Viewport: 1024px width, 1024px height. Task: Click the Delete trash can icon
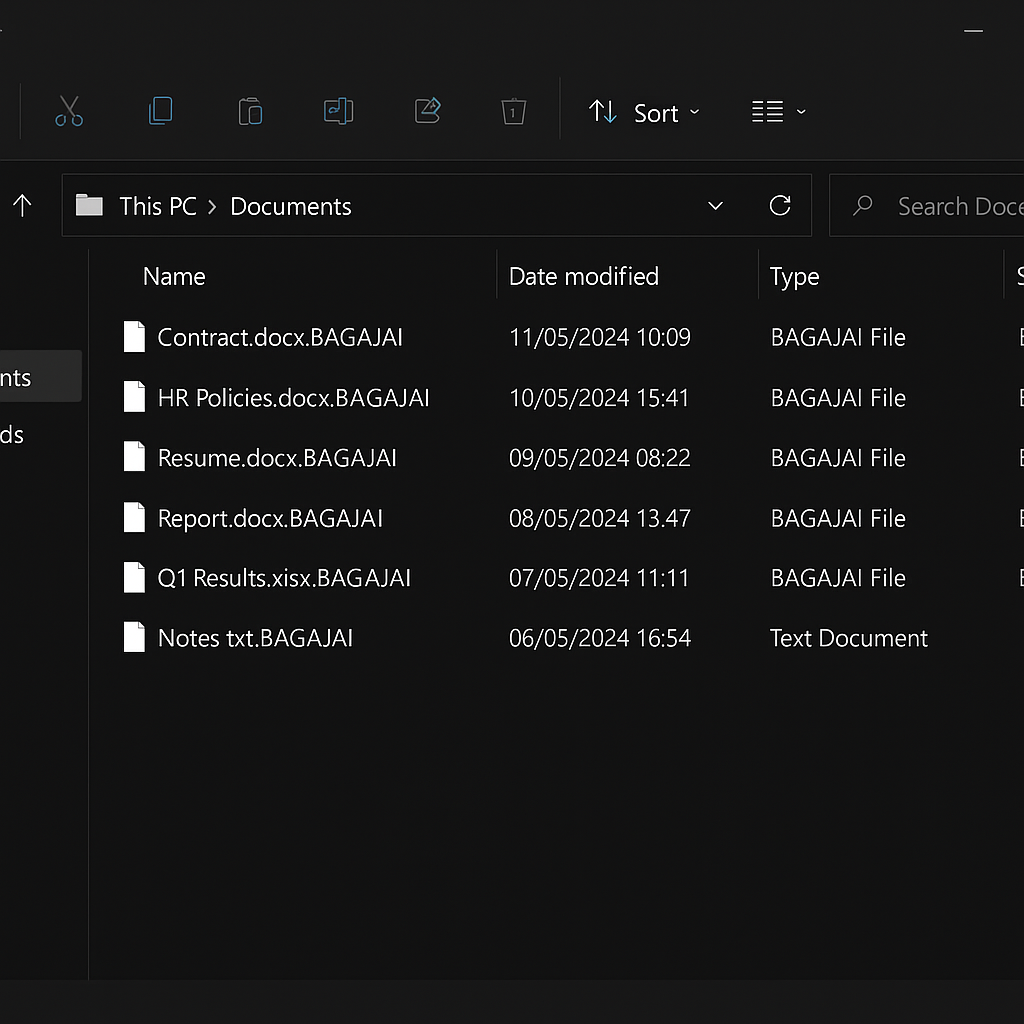(x=513, y=111)
